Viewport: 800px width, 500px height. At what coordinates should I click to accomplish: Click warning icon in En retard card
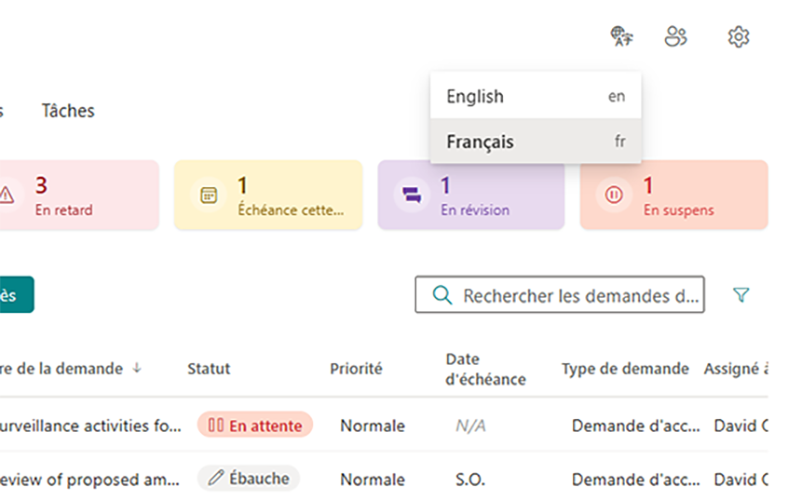click(6, 194)
